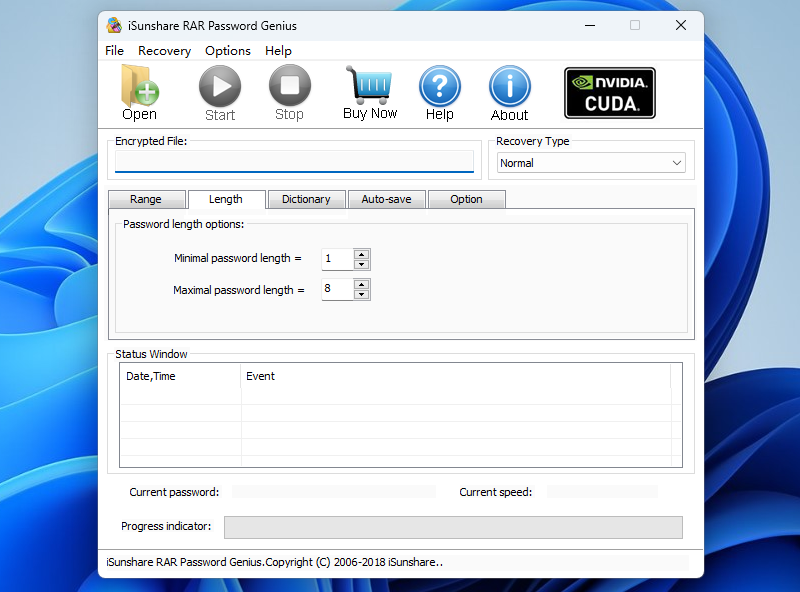The width and height of the screenshot is (800, 592).
Task: Click the NVIDIA CUDA logo
Action: 609,92
